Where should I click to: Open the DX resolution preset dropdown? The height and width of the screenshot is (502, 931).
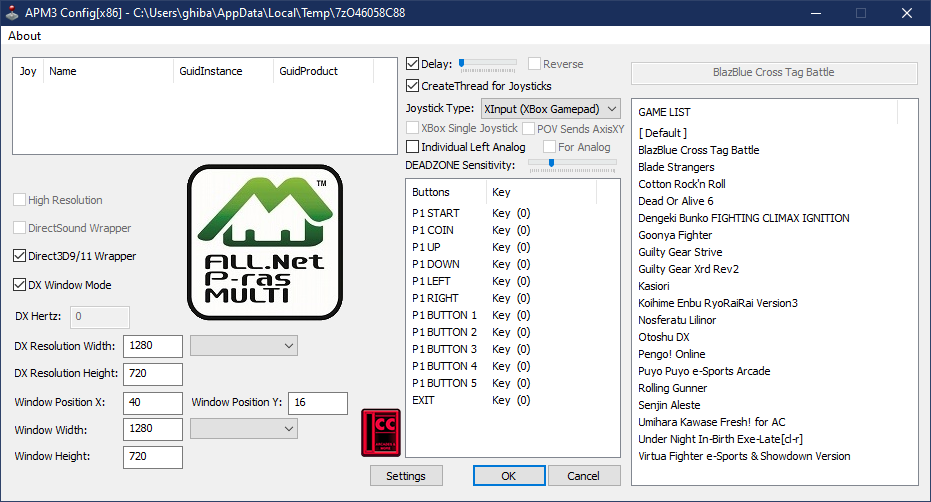tap(243, 346)
